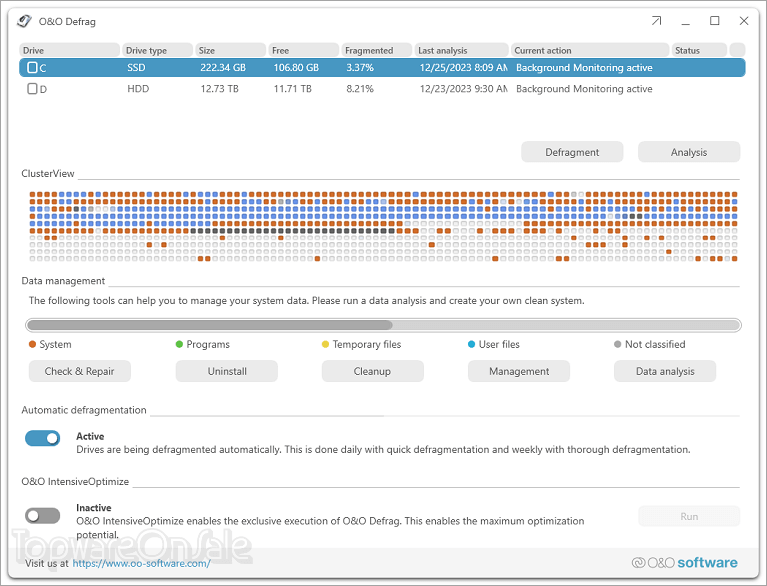Click the SSD drive type cell
Viewport: 767px width, 586px height.
click(x=136, y=68)
